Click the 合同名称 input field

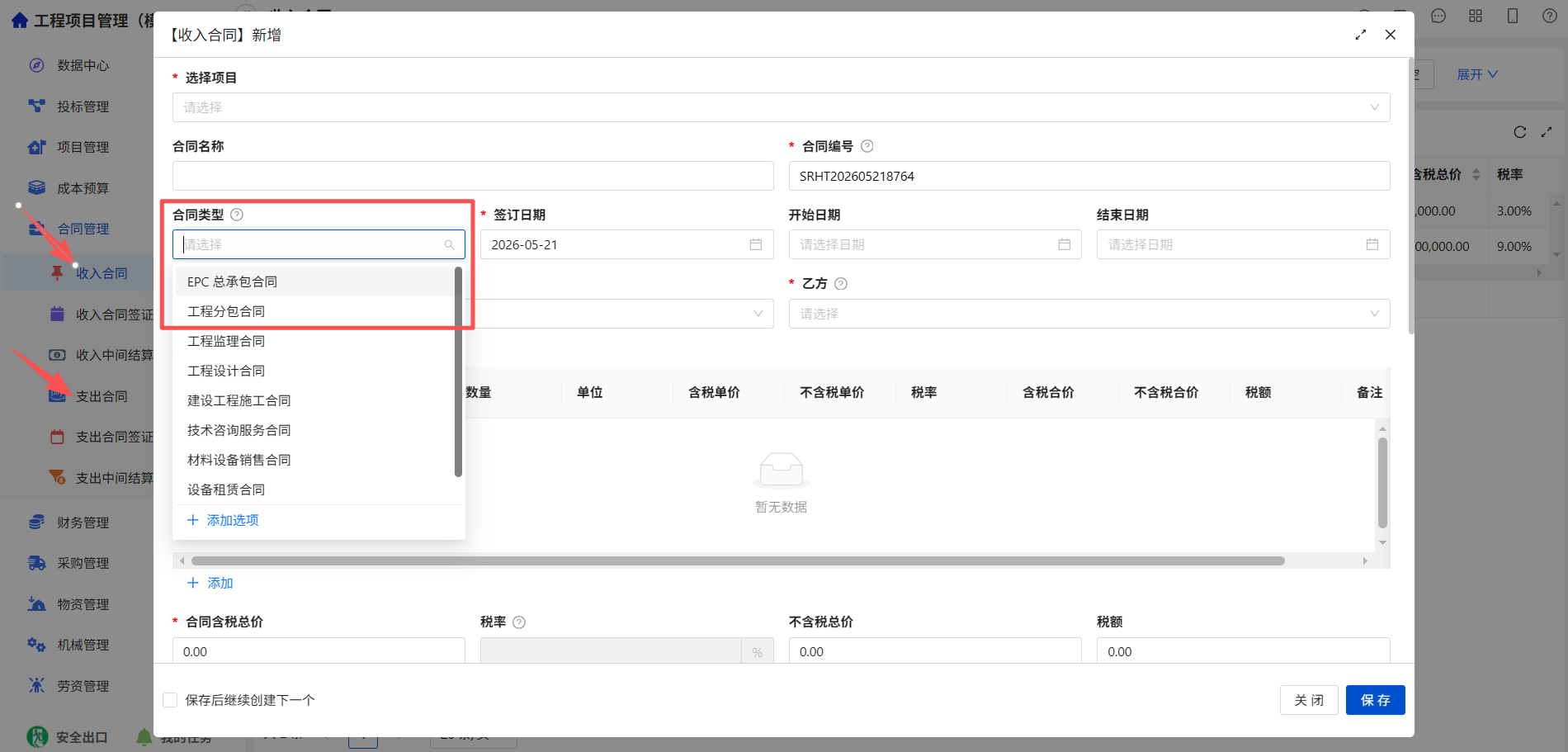pyautogui.click(x=473, y=176)
